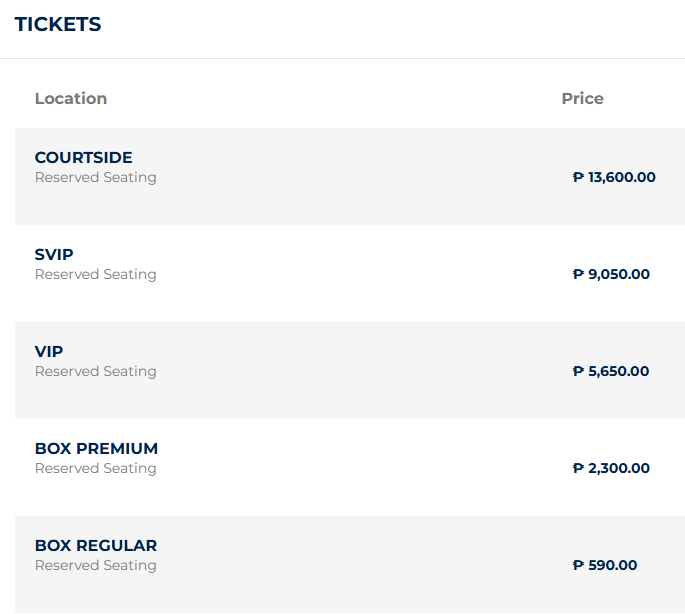Select the COURTSIDE ticket row

click(350, 177)
